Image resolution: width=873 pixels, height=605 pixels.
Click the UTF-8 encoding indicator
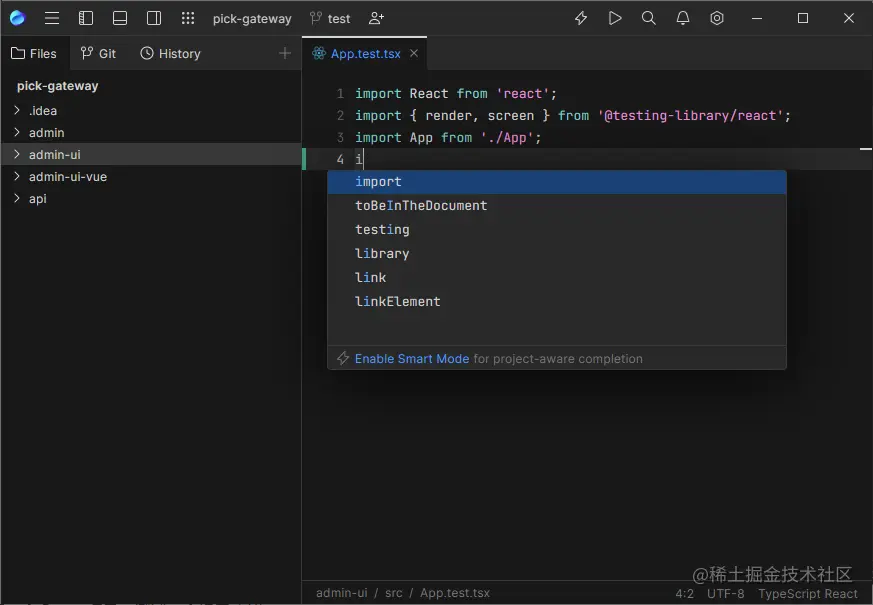point(725,593)
